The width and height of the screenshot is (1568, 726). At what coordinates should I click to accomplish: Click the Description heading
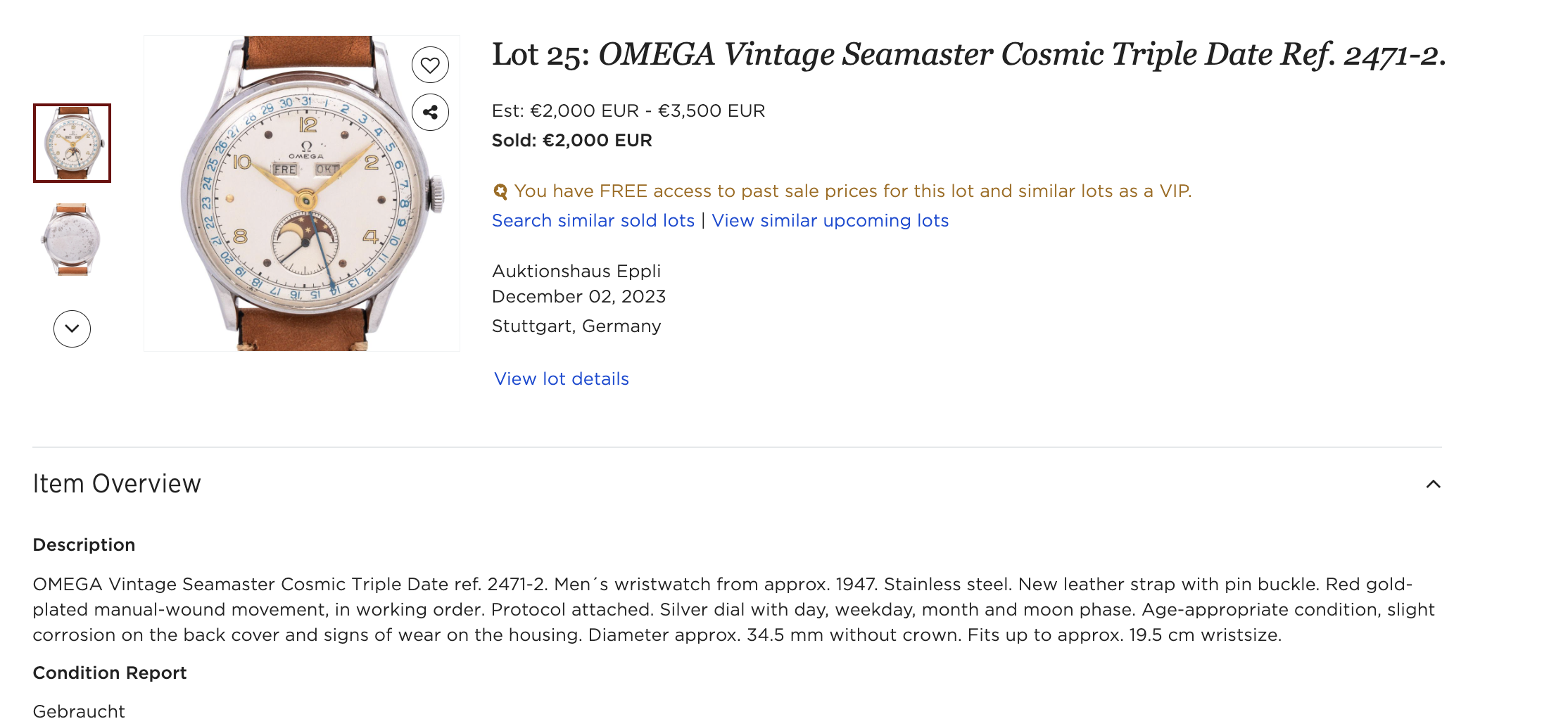coord(84,545)
